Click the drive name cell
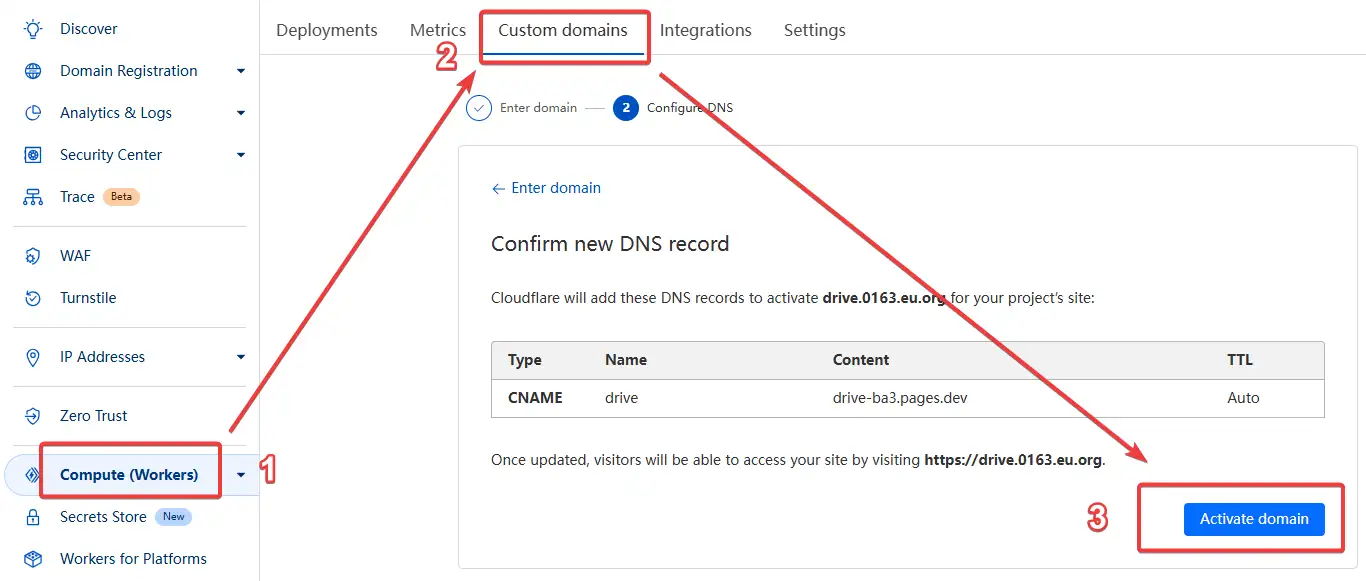 pos(622,398)
